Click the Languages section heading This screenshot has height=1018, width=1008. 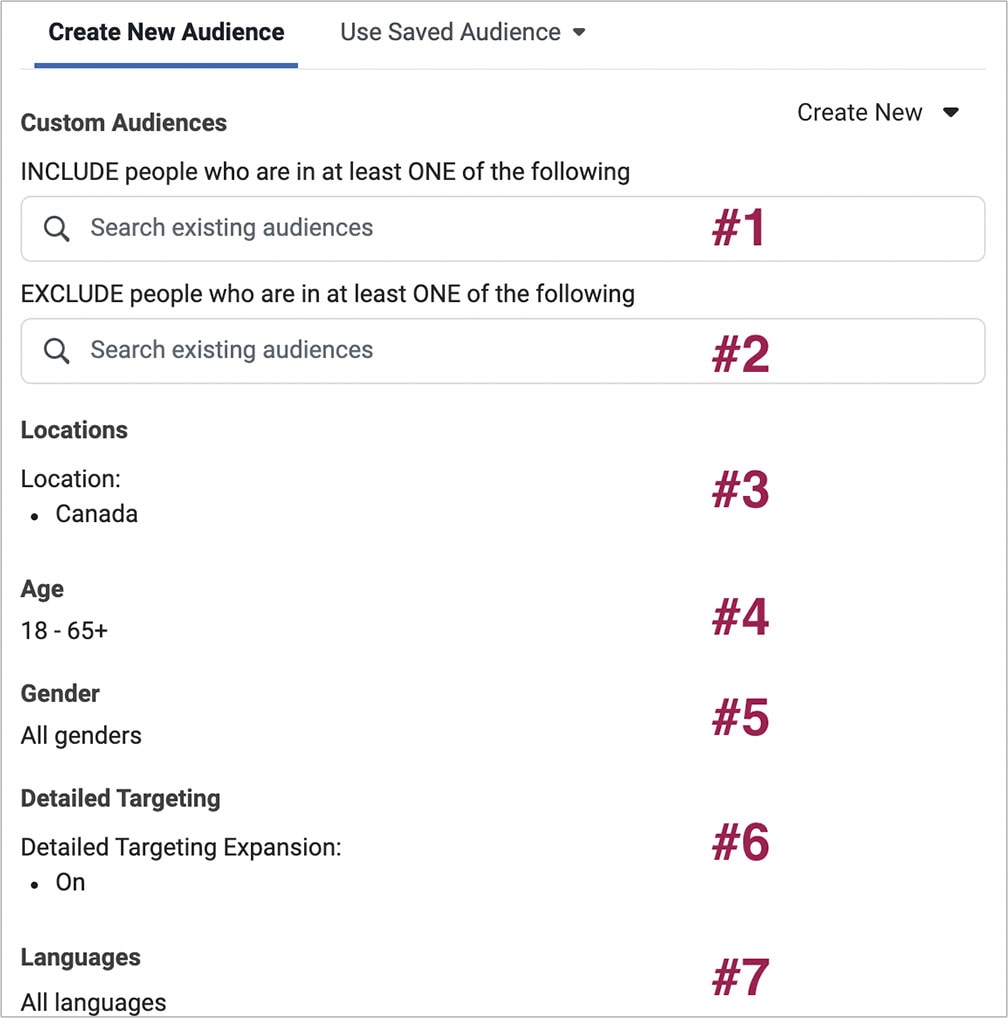point(80,957)
